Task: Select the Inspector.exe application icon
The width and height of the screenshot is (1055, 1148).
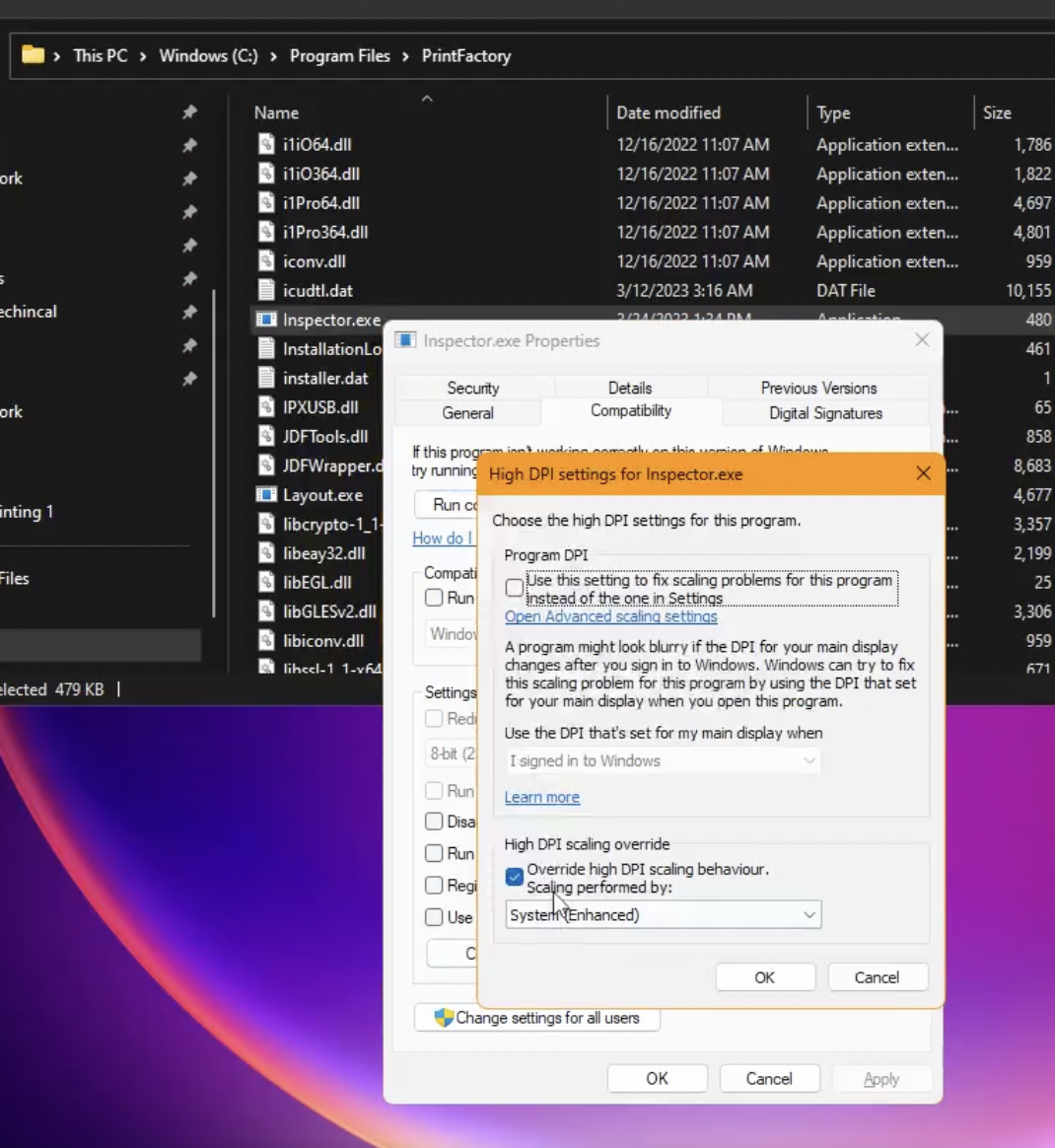Action: pyautogui.click(x=266, y=320)
